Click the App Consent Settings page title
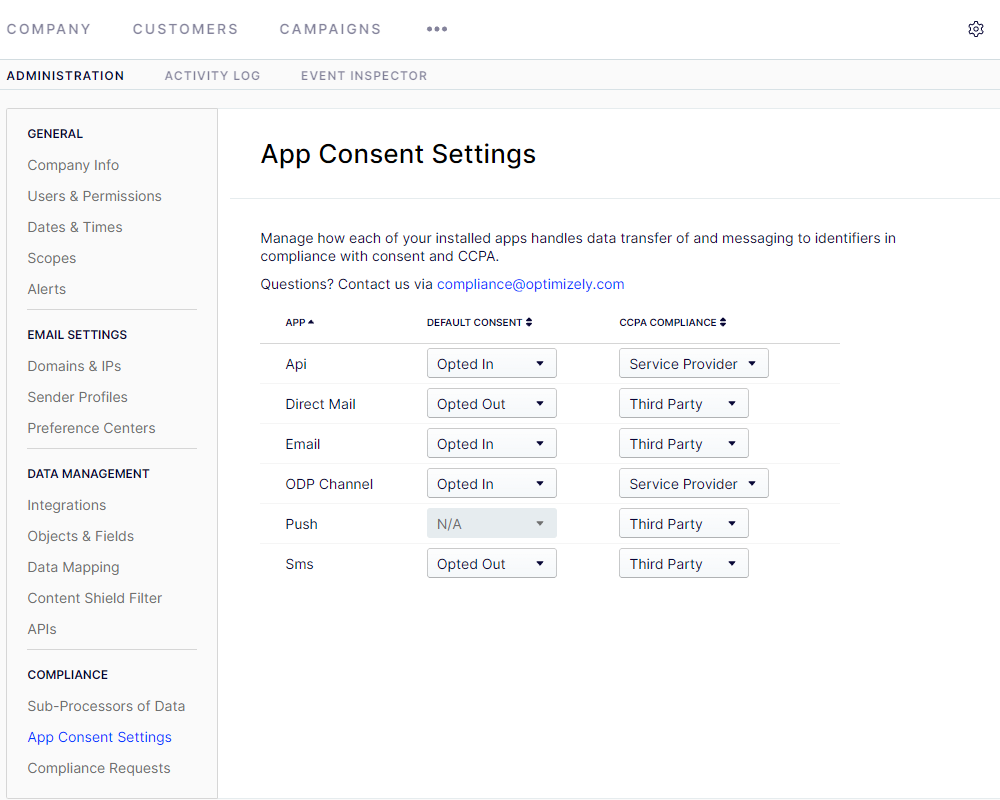 click(x=399, y=154)
